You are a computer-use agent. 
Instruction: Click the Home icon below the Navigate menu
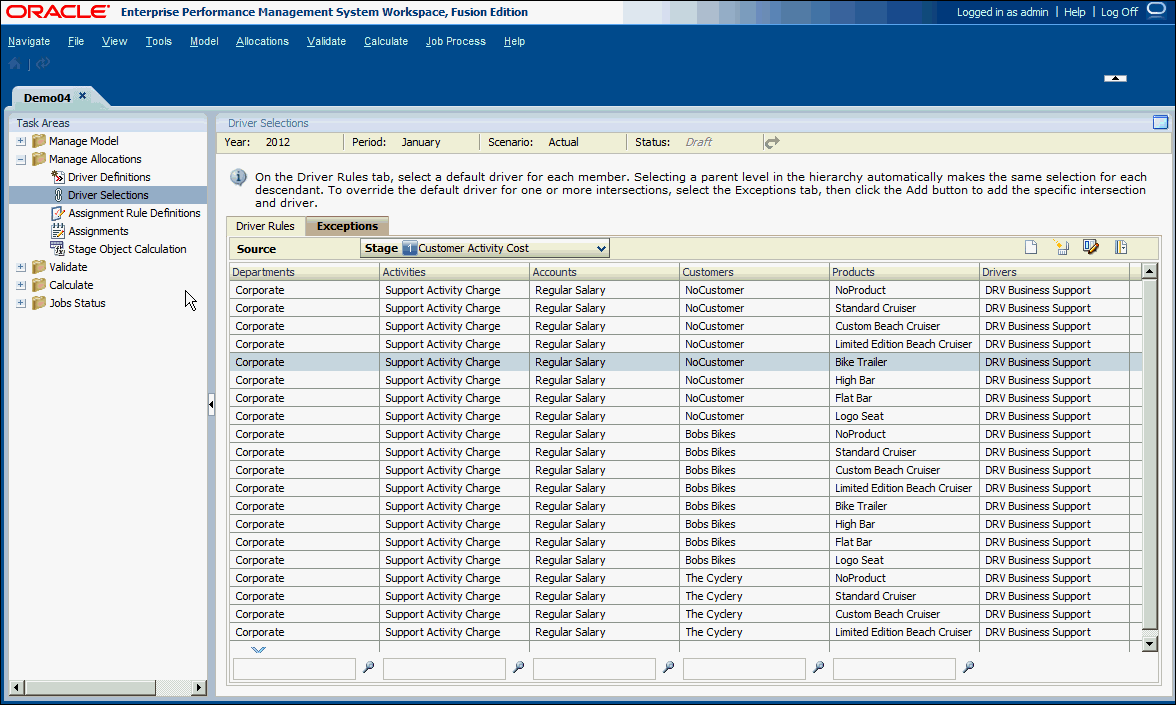tap(15, 63)
